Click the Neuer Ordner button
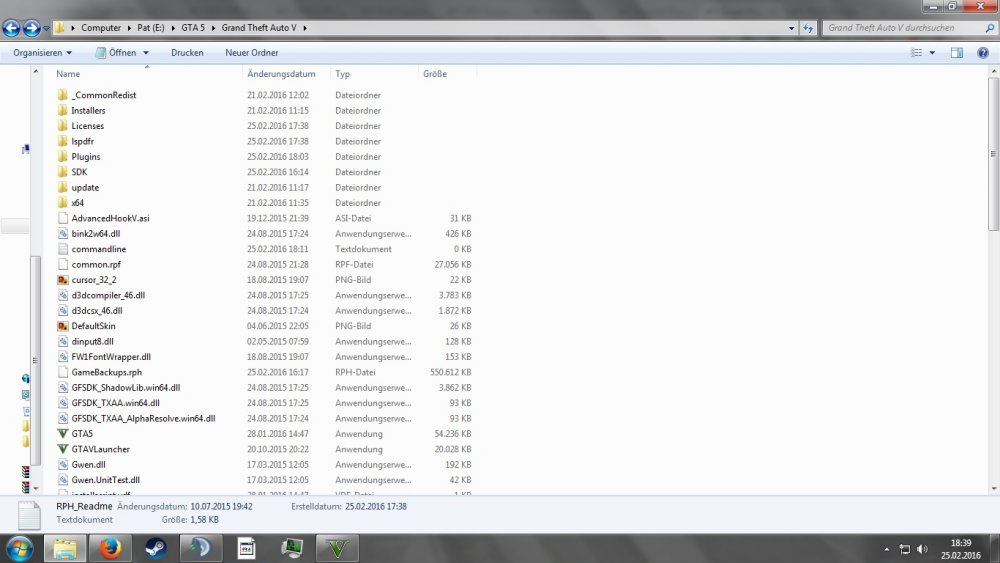The image size is (1000, 563). click(251, 53)
